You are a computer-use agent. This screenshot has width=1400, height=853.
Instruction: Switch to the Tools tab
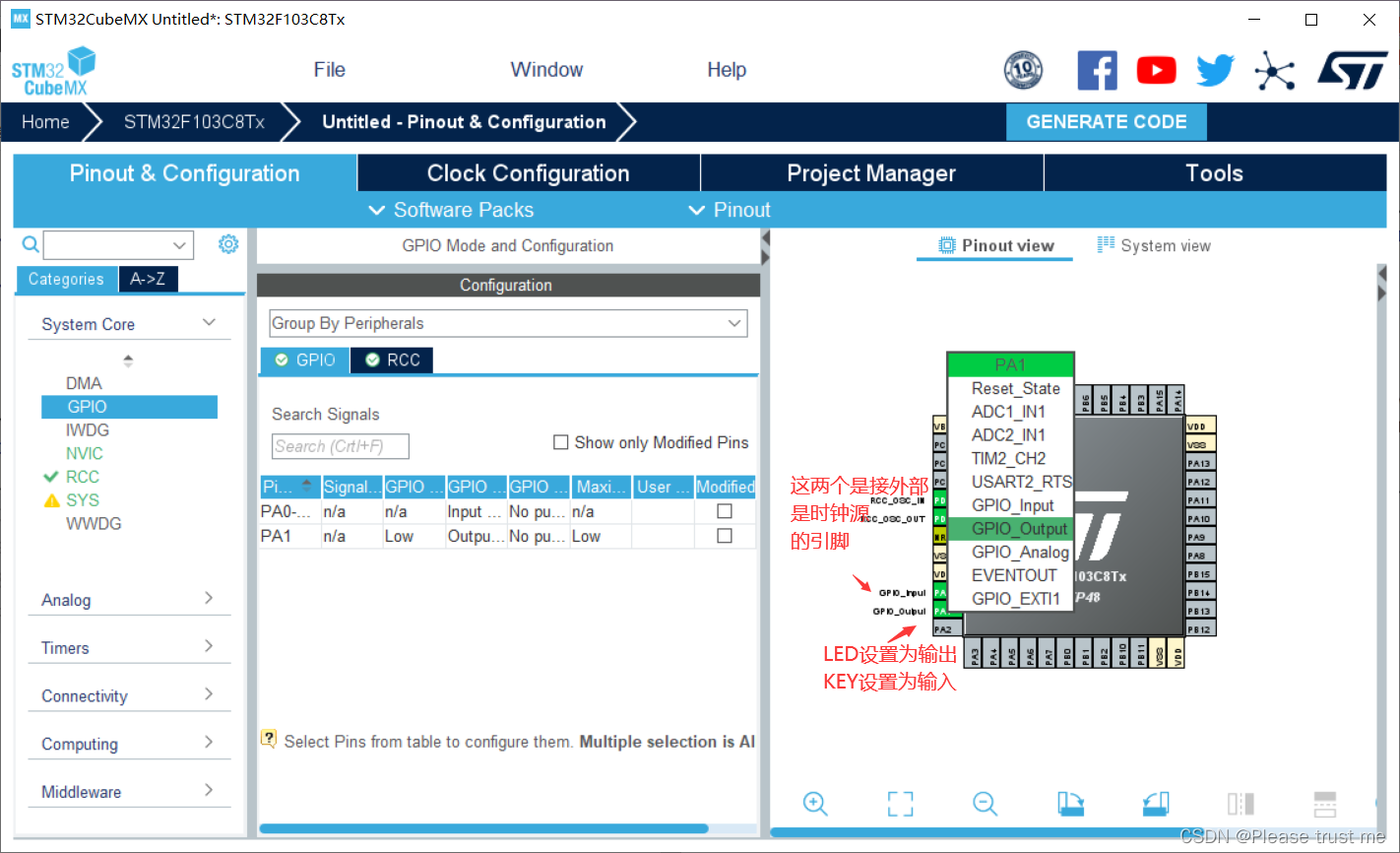point(1215,173)
